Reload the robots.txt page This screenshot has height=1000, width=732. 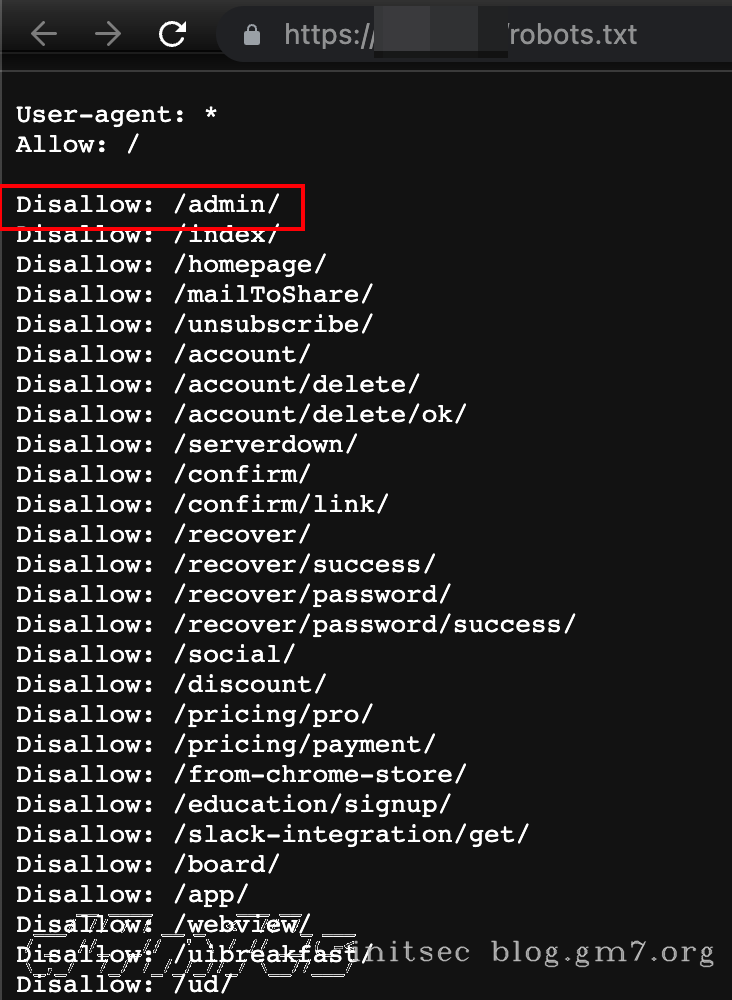[x=172, y=35]
